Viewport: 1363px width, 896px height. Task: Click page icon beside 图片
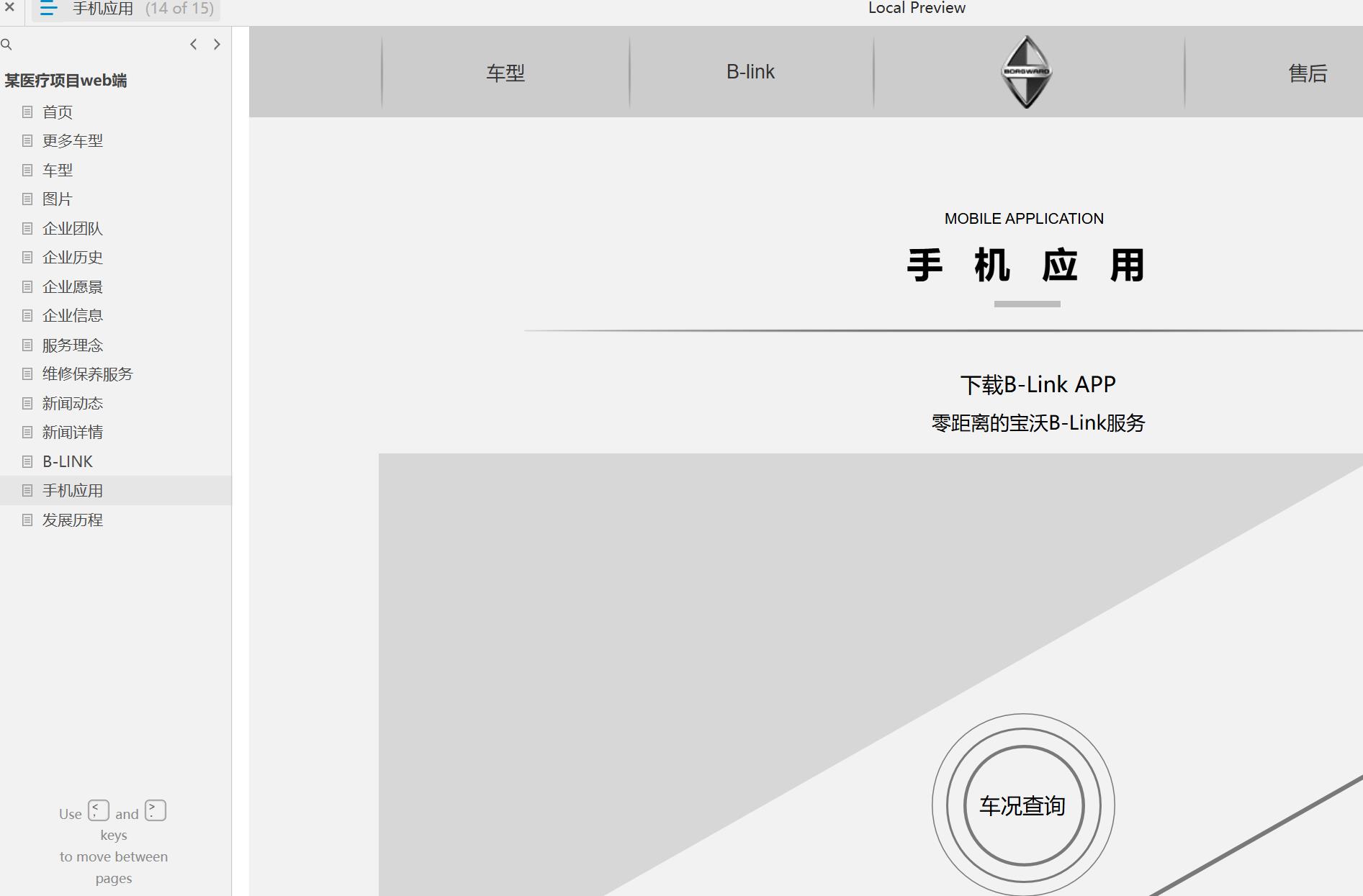(27, 199)
